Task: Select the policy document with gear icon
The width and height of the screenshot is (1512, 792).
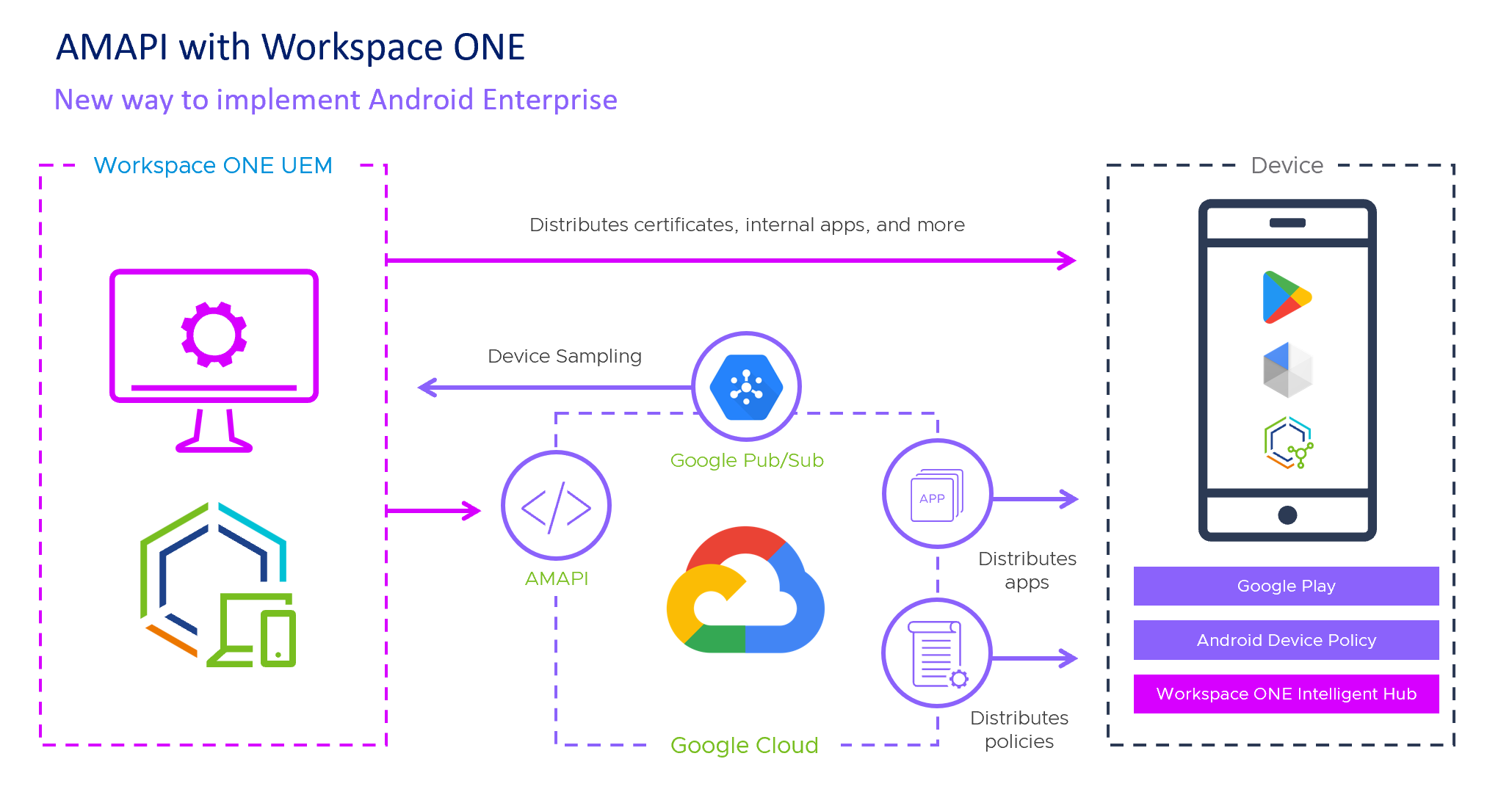Action: pos(937,653)
